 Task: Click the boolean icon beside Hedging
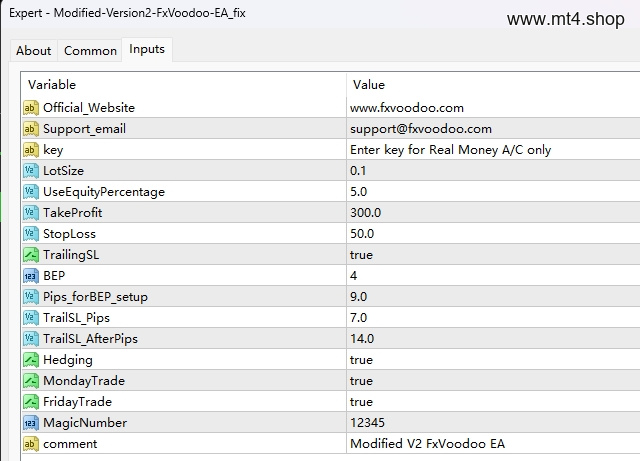coord(31,360)
